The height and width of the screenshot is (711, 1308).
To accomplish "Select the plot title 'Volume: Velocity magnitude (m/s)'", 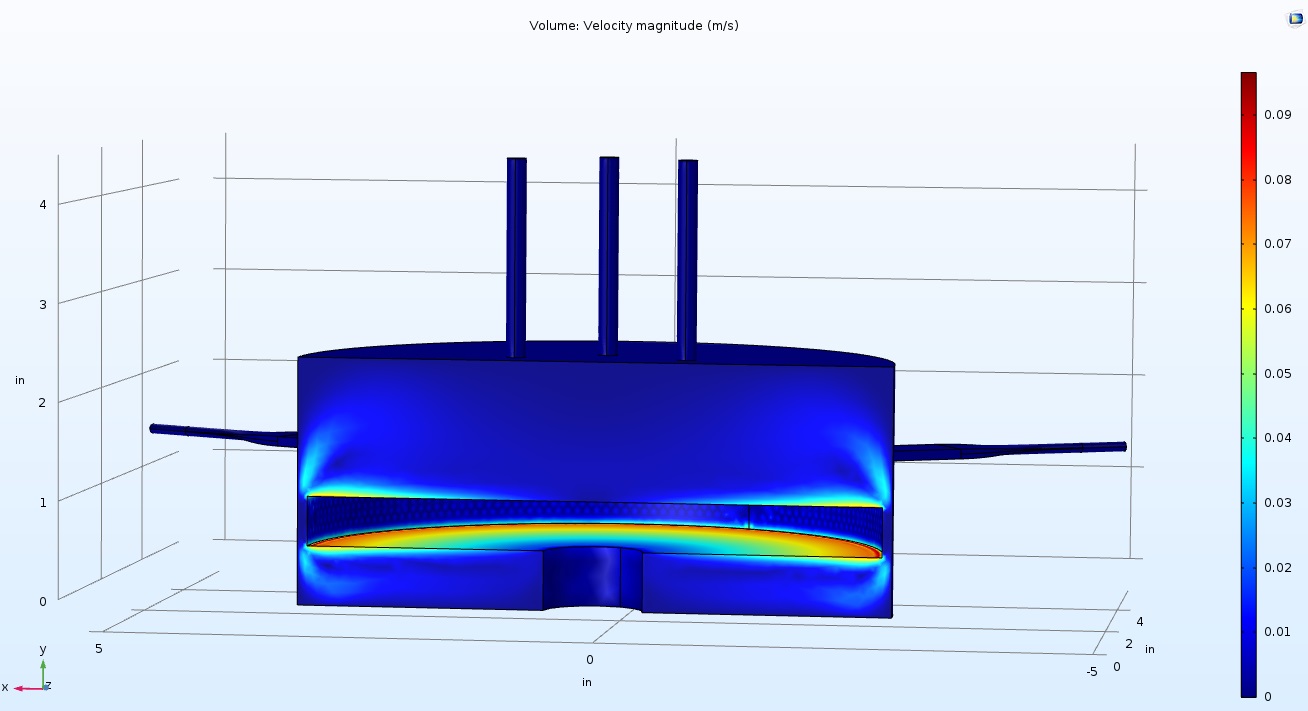I will point(634,25).
